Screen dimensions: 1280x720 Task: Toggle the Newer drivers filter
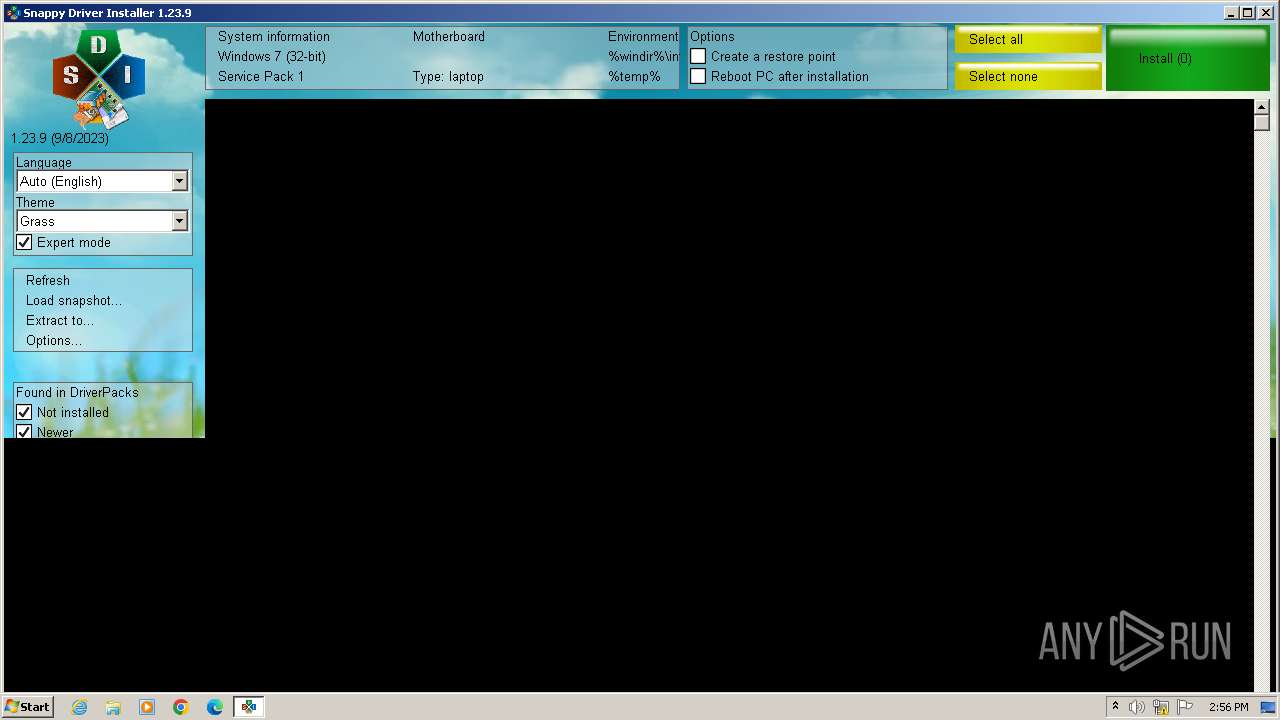25,432
